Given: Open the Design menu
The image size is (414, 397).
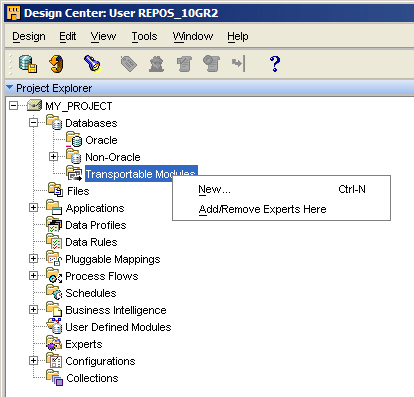Looking at the screenshot, I should (29, 36).
